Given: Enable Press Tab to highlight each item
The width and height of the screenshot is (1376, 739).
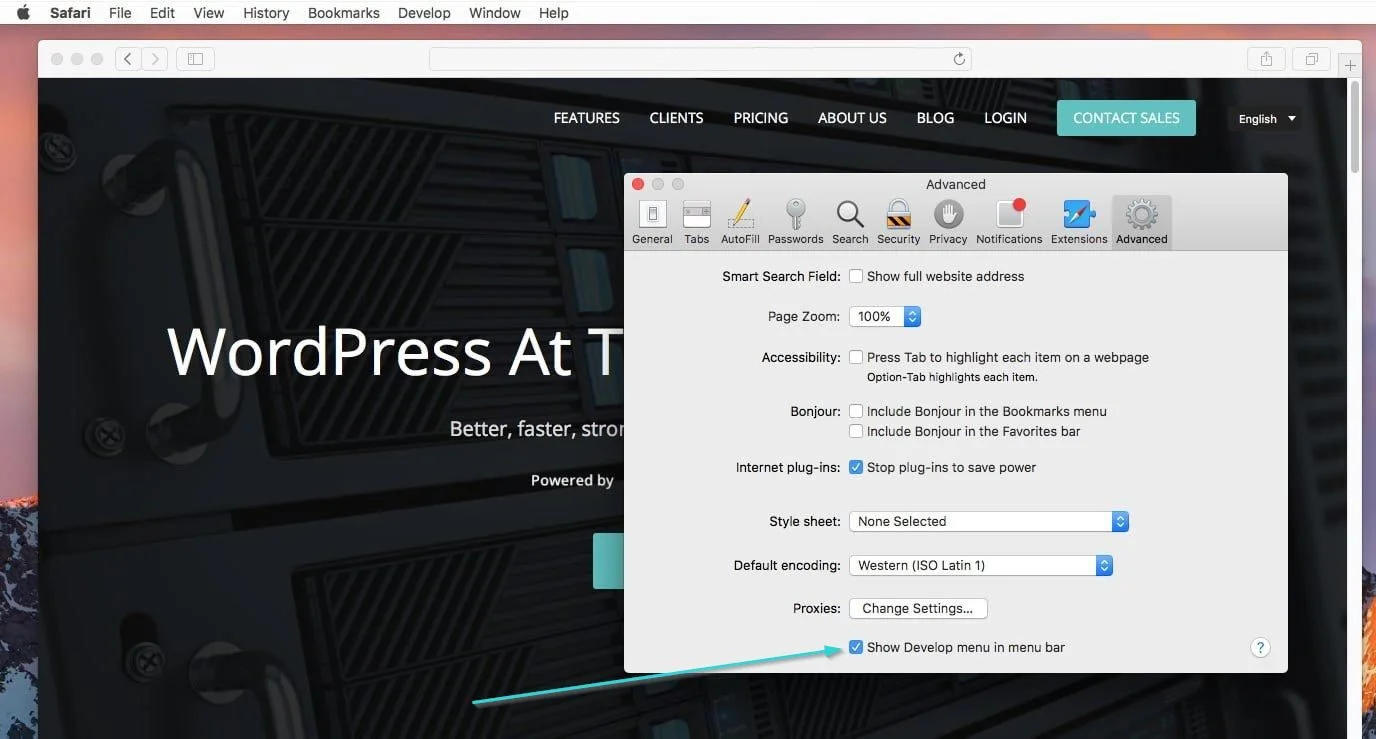Looking at the screenshot, I should 856,357.
